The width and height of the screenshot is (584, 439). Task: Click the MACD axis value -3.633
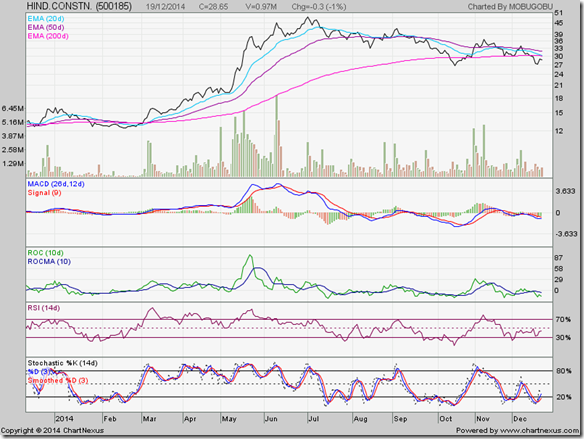click(x=566, y=234)
